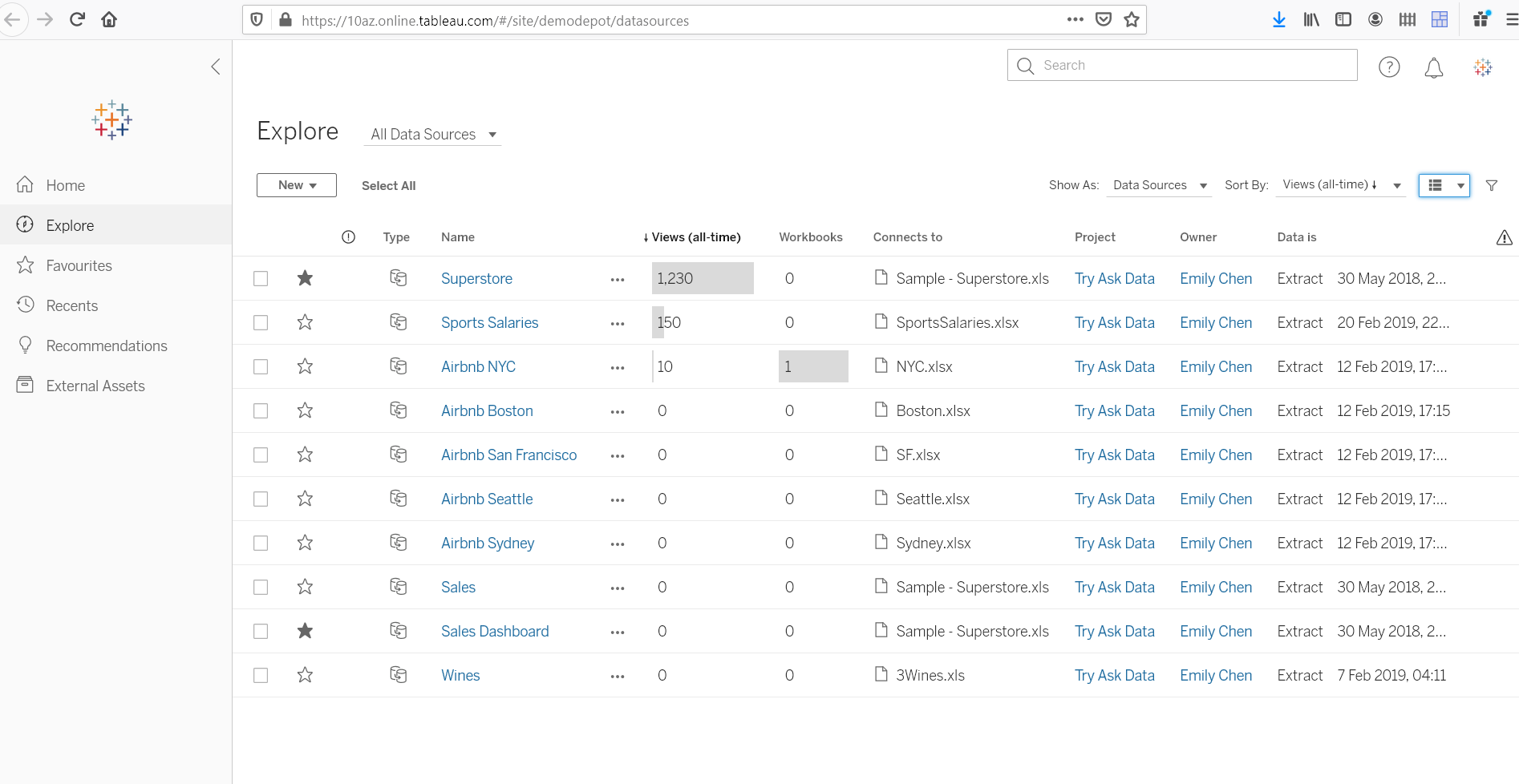
Task: Tick the checkbox for Airbnb NYC
Action: pos(261,366)
